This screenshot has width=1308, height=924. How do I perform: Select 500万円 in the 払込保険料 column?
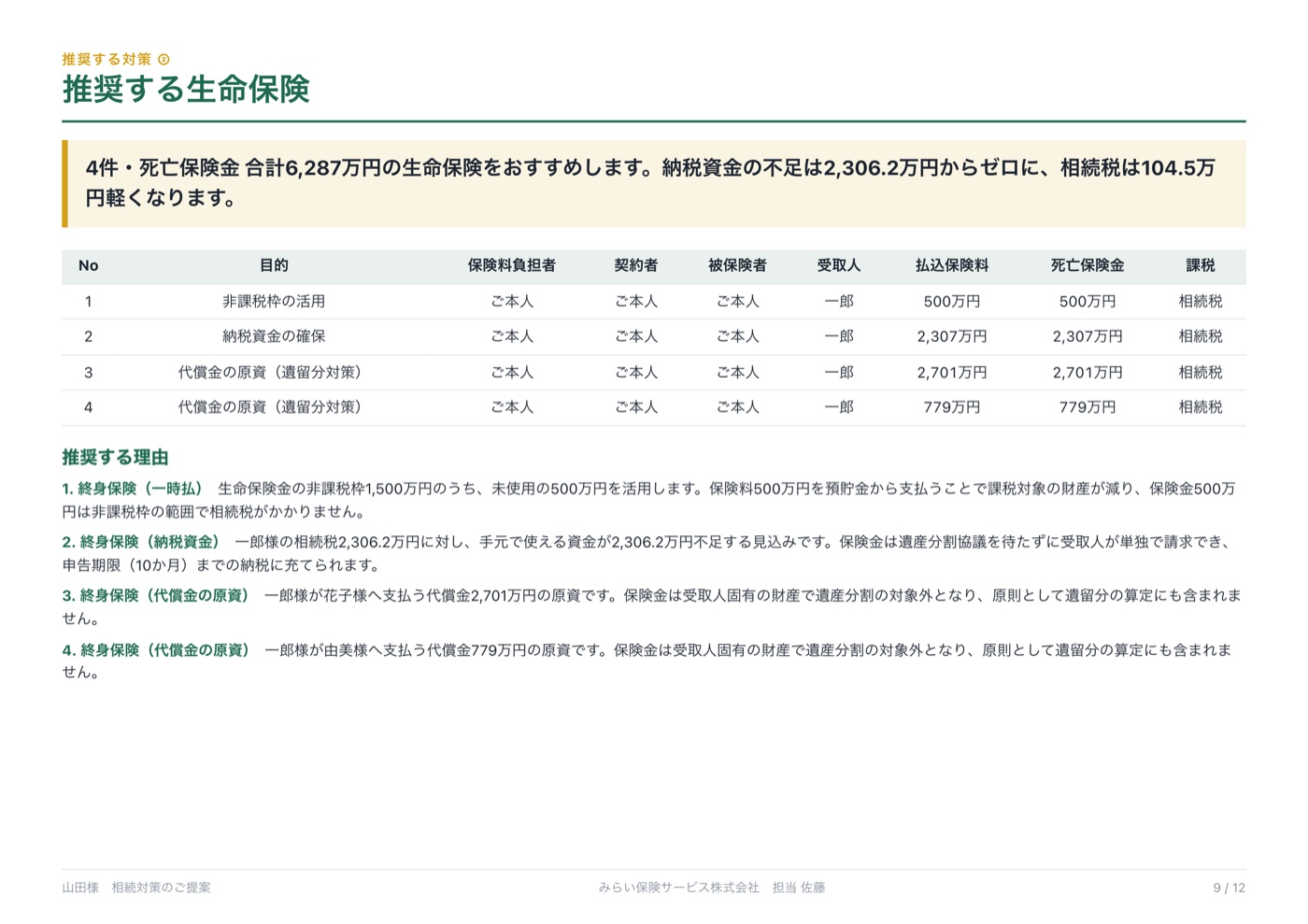click(x=952, y=302)
